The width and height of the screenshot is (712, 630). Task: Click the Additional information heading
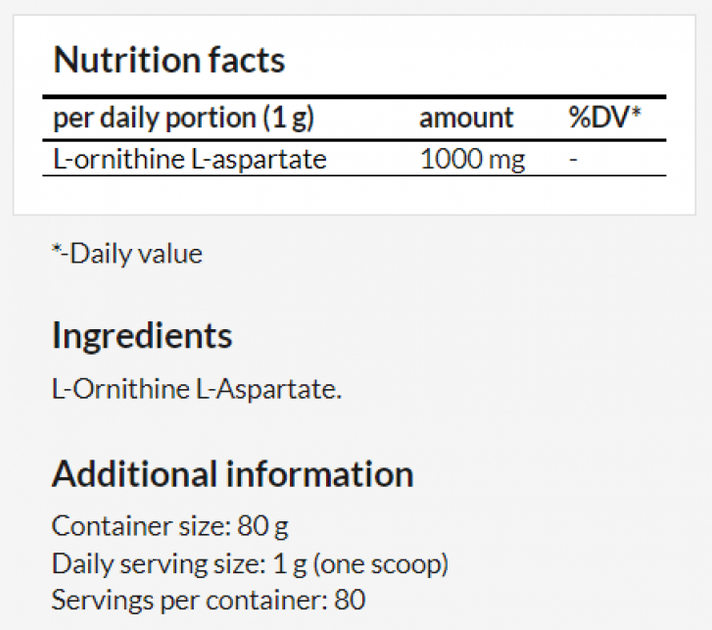click(232, 473)
